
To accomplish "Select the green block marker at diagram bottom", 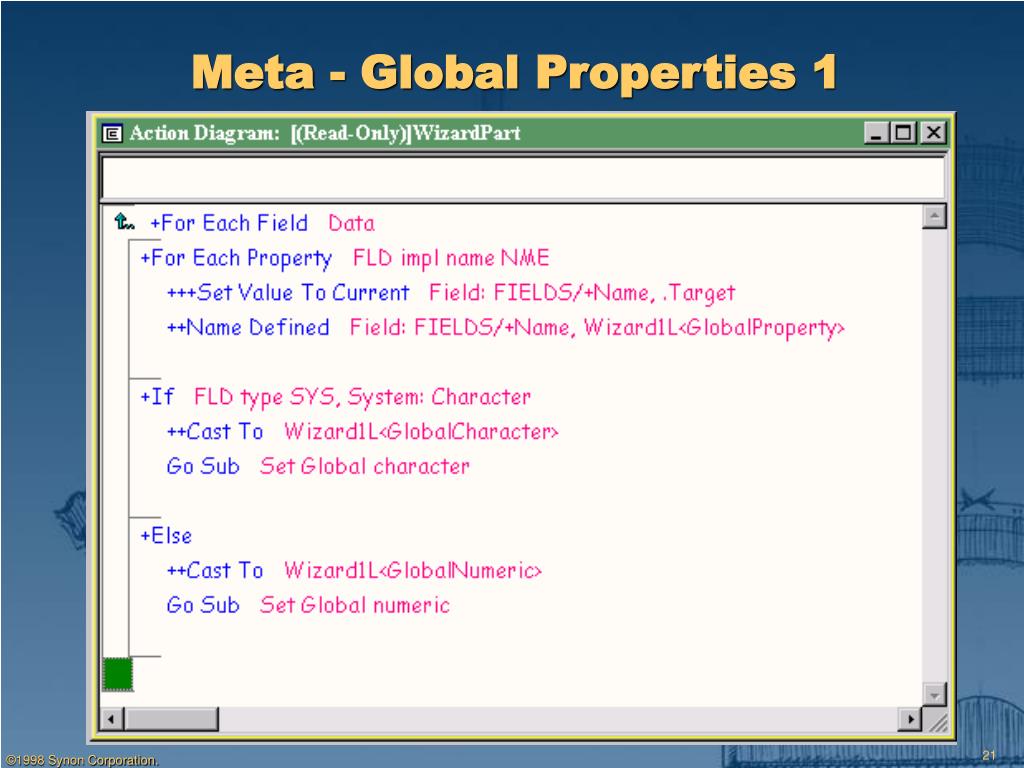I will (x=118, y=673).
